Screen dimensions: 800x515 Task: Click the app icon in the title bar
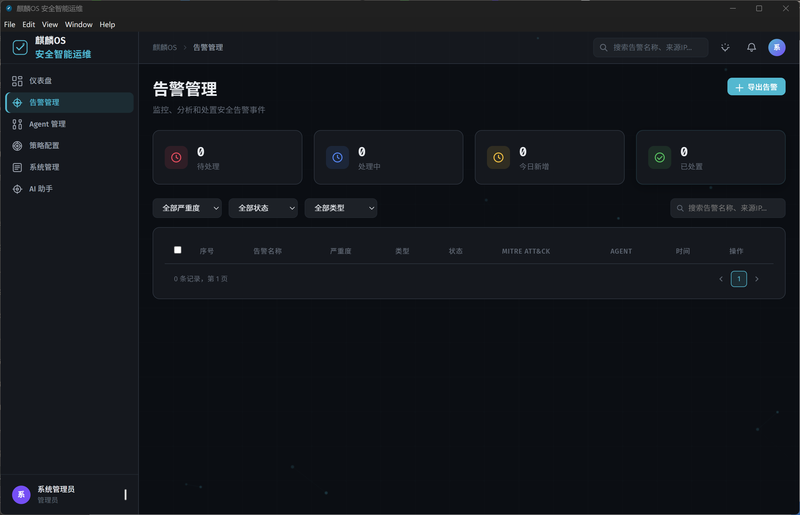9,8
